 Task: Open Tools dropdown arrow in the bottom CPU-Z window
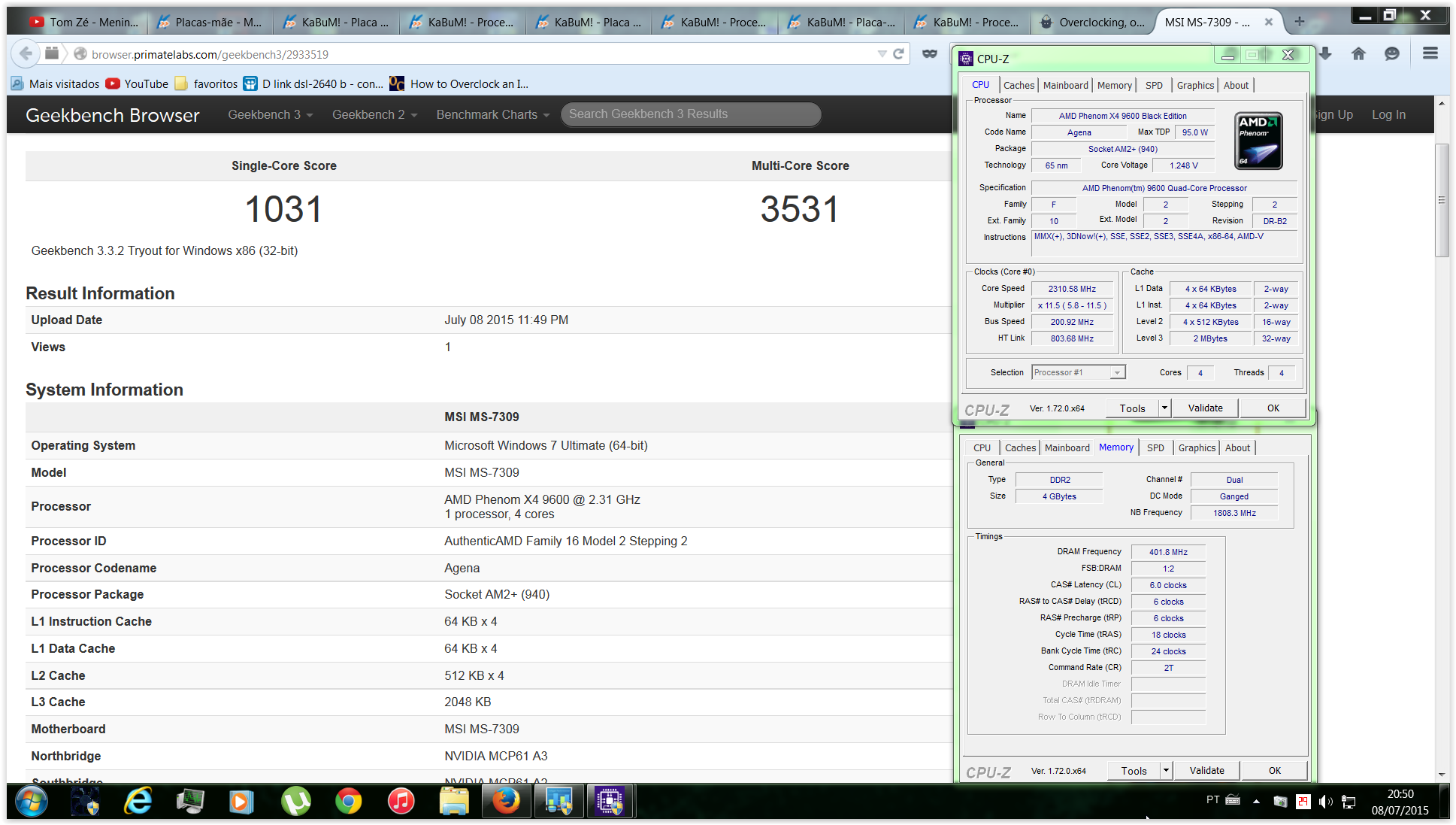pos(1166,770)
